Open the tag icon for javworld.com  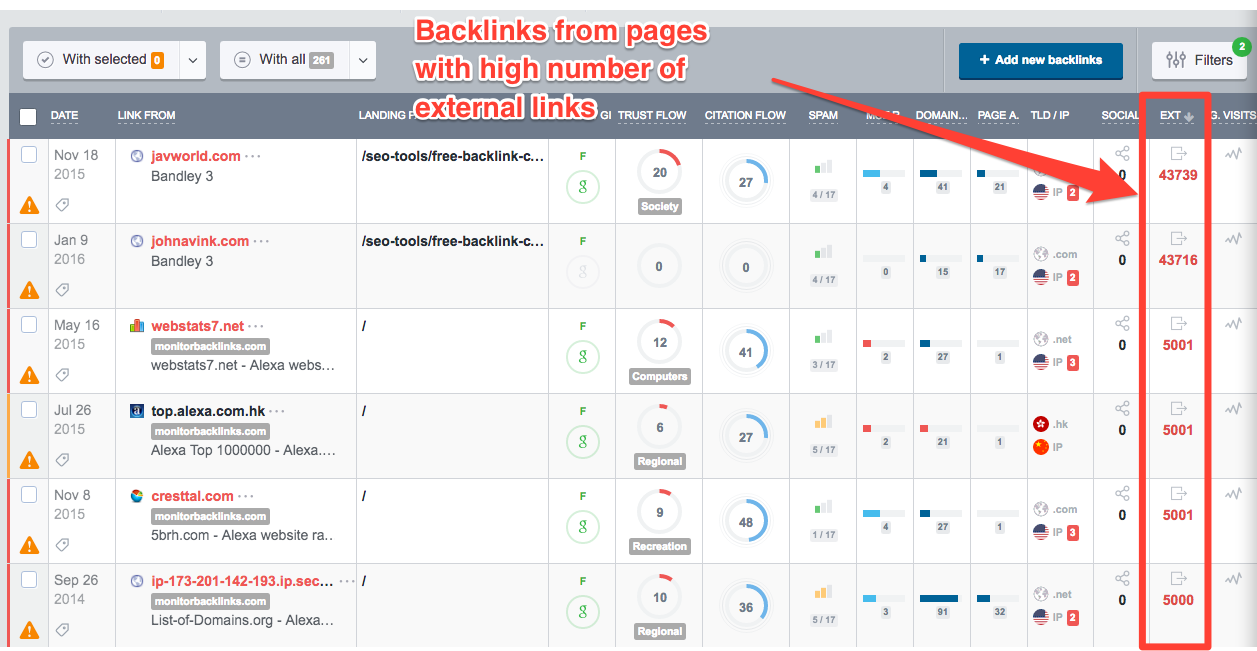click(63, 205)
